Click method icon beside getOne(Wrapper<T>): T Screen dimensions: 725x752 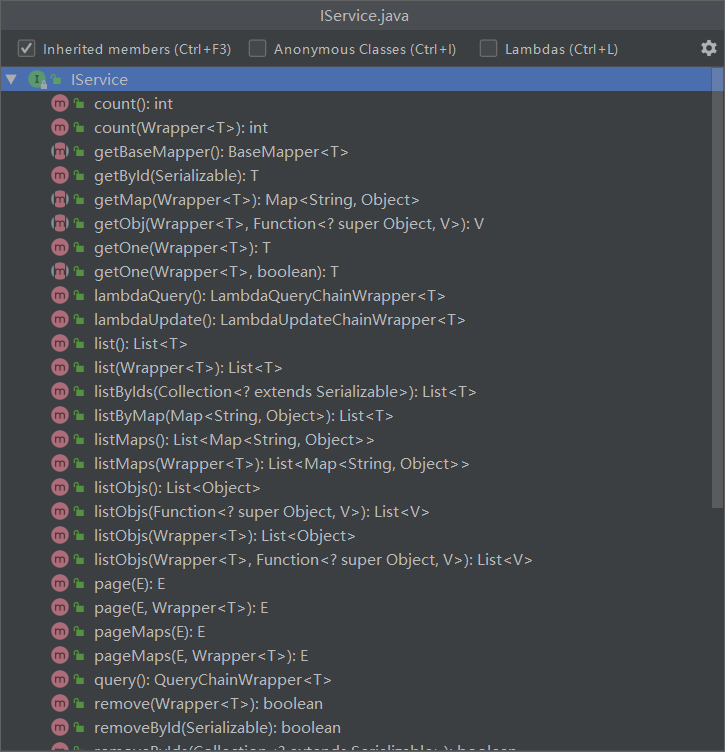click(60, 247)
